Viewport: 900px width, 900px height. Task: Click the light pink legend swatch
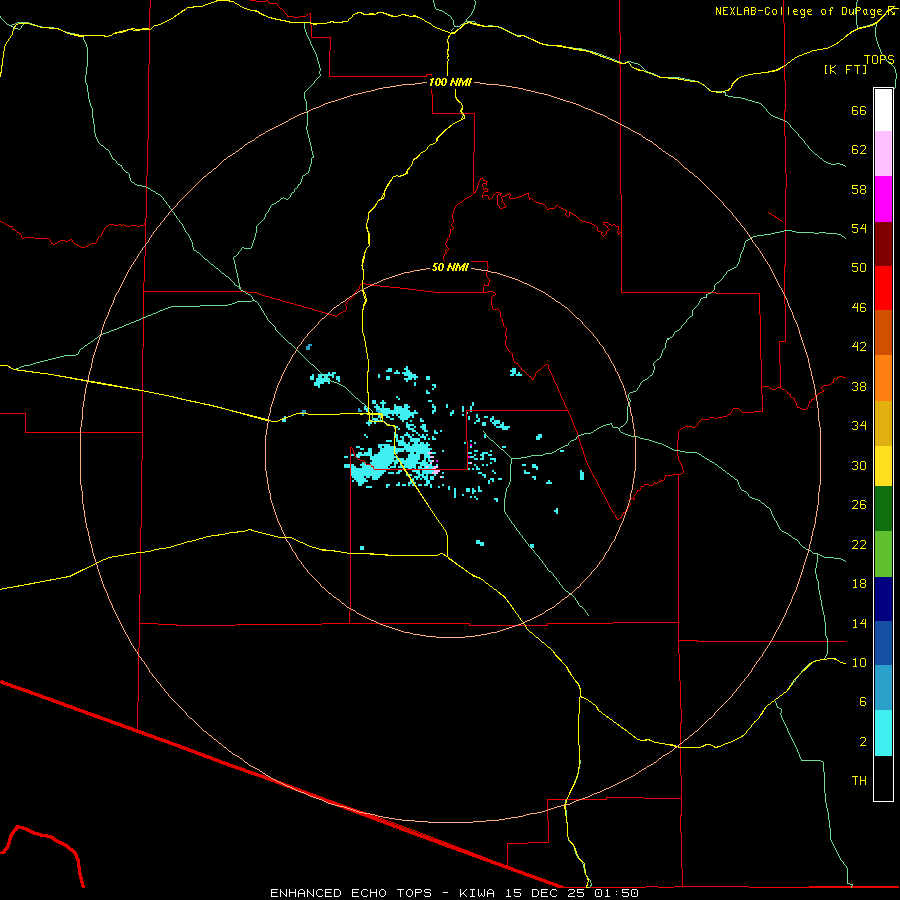883,154
